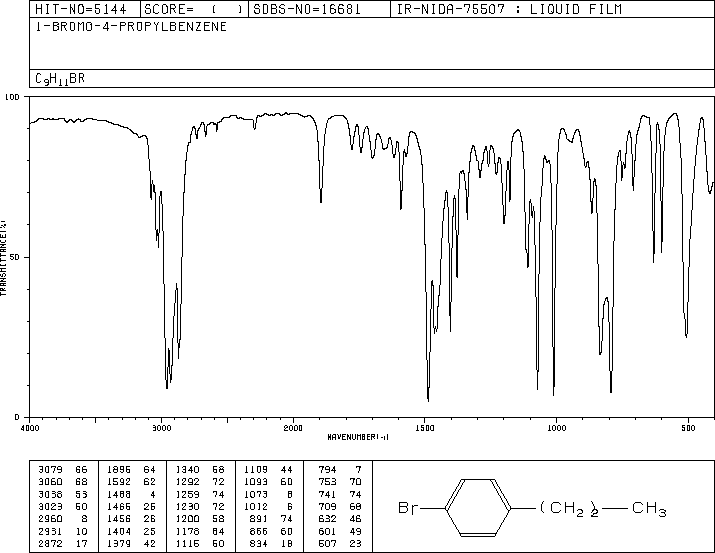Click the 50 label on transmittance axis
715x553 pixels.
[15, 257]
